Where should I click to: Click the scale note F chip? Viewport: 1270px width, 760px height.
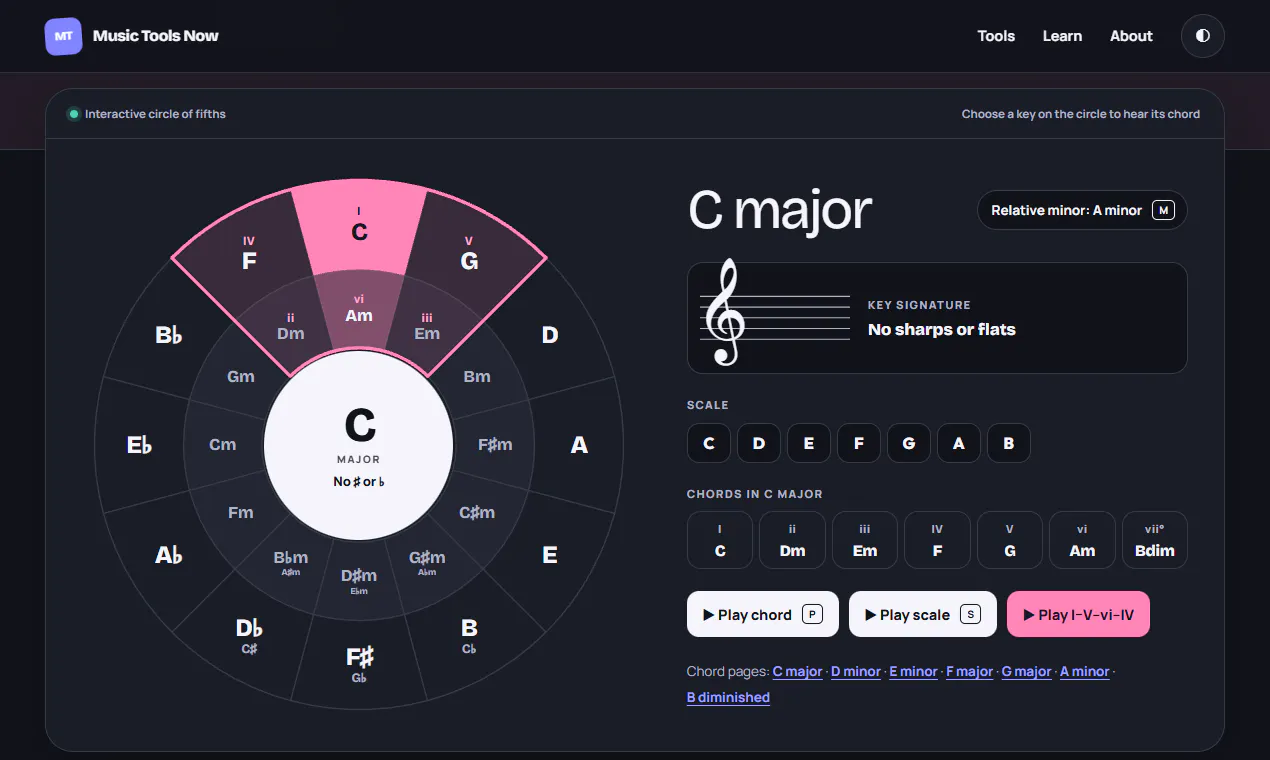859,443
